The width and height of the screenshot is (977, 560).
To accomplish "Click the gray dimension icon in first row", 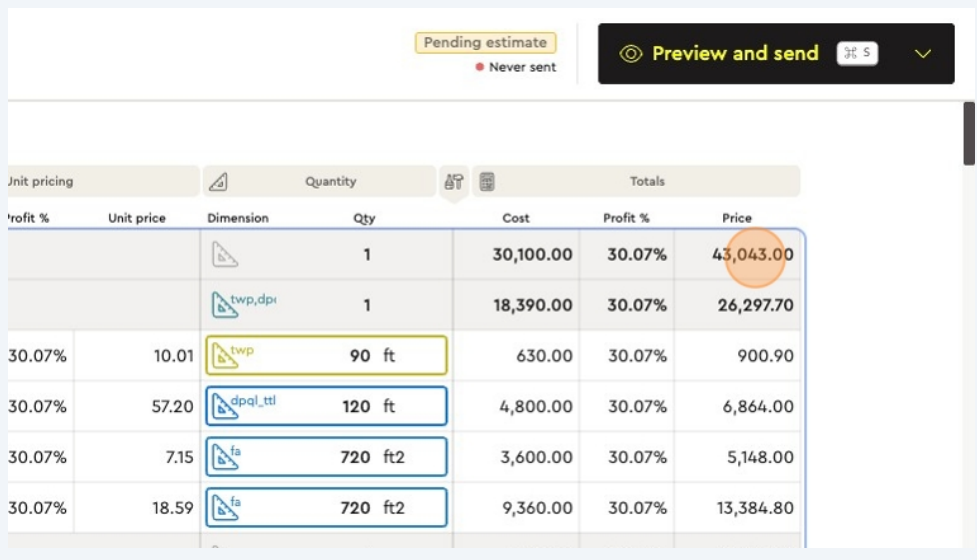I will [225, 255].
